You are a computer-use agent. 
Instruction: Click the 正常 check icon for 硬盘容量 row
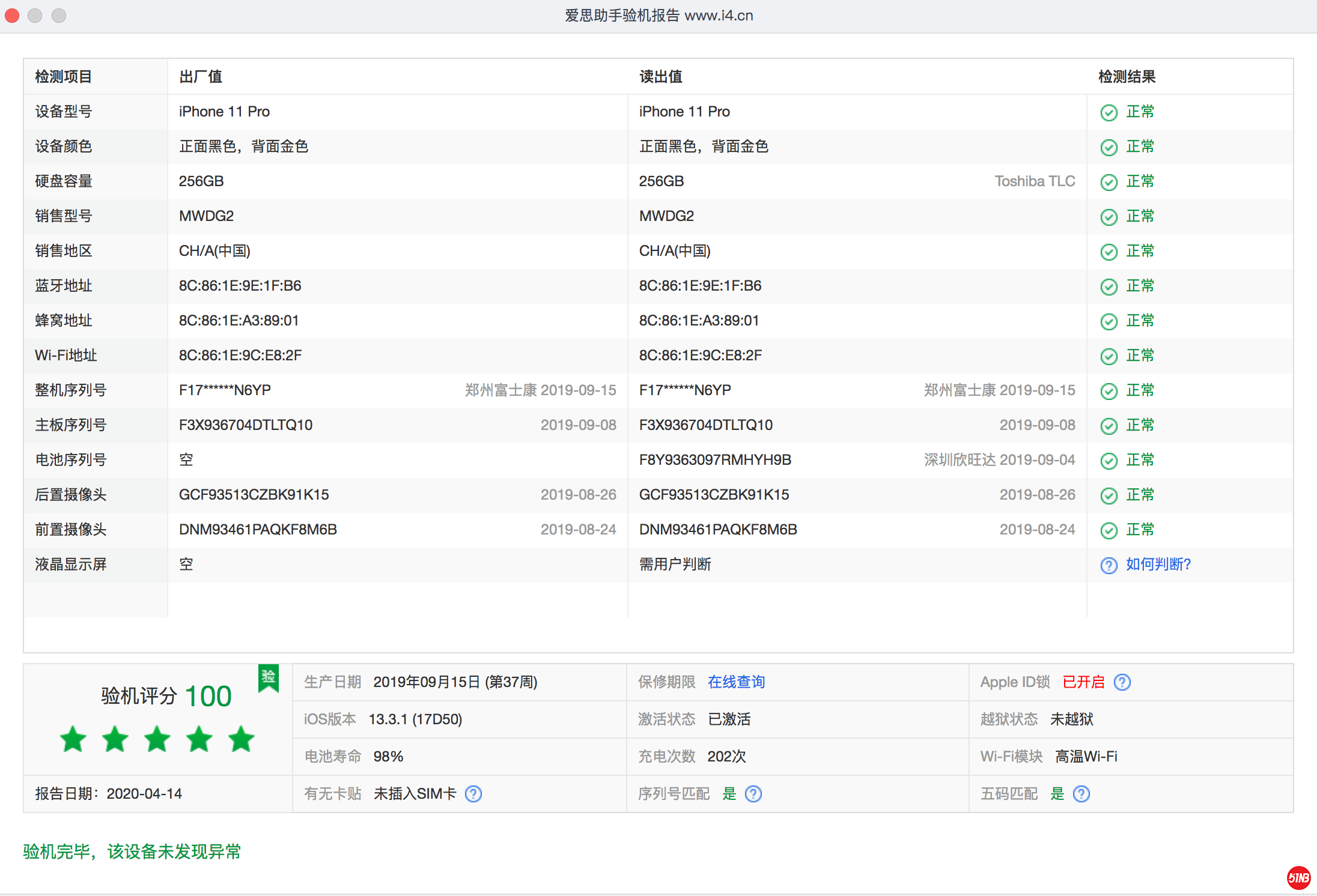click(x=1109, y=181)
